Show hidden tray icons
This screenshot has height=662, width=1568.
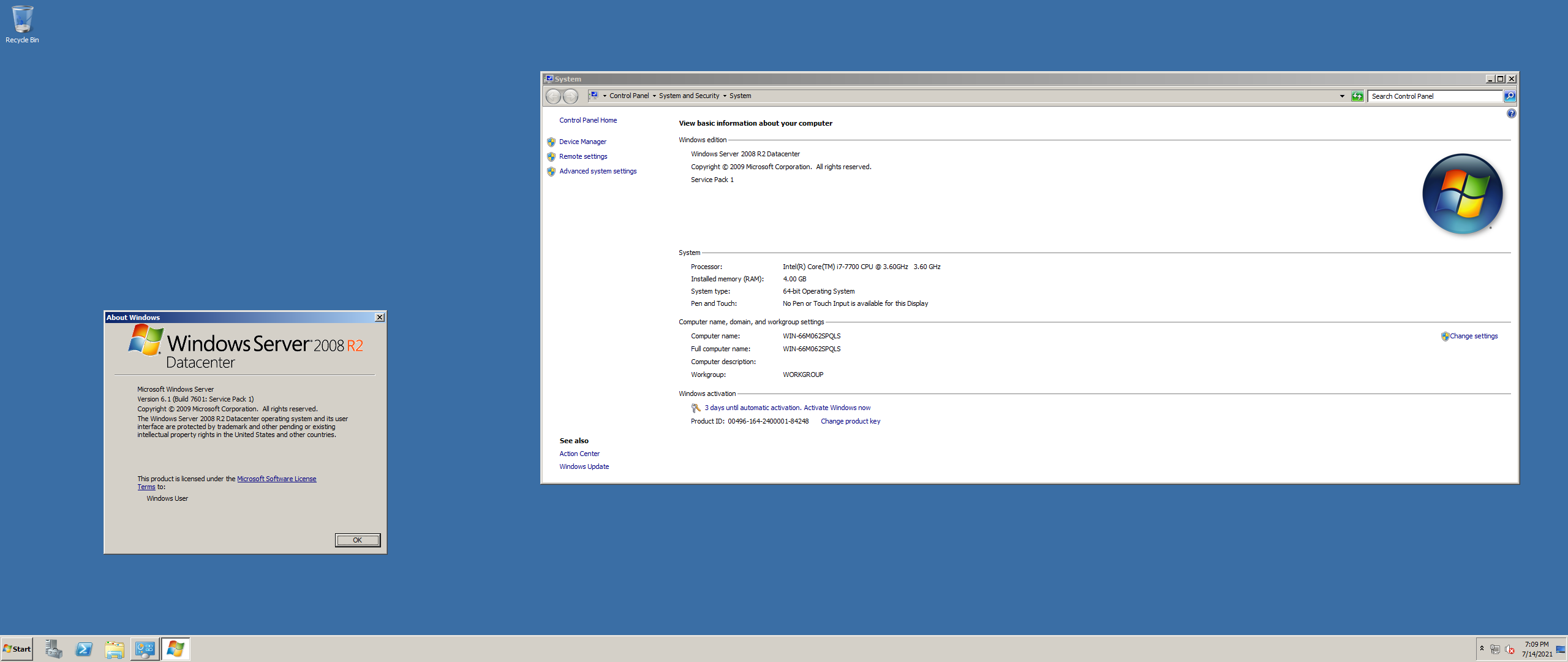[x=1482, y=649]
